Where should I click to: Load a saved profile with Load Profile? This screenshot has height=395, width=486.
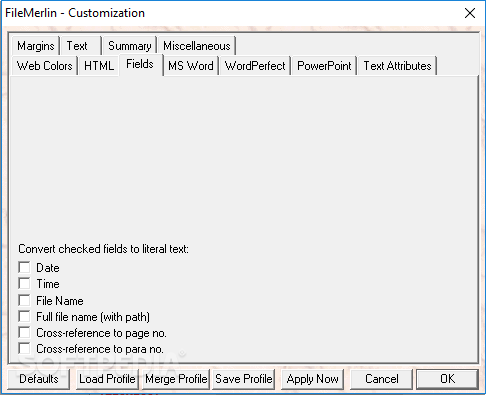click(x=107, y=379)
